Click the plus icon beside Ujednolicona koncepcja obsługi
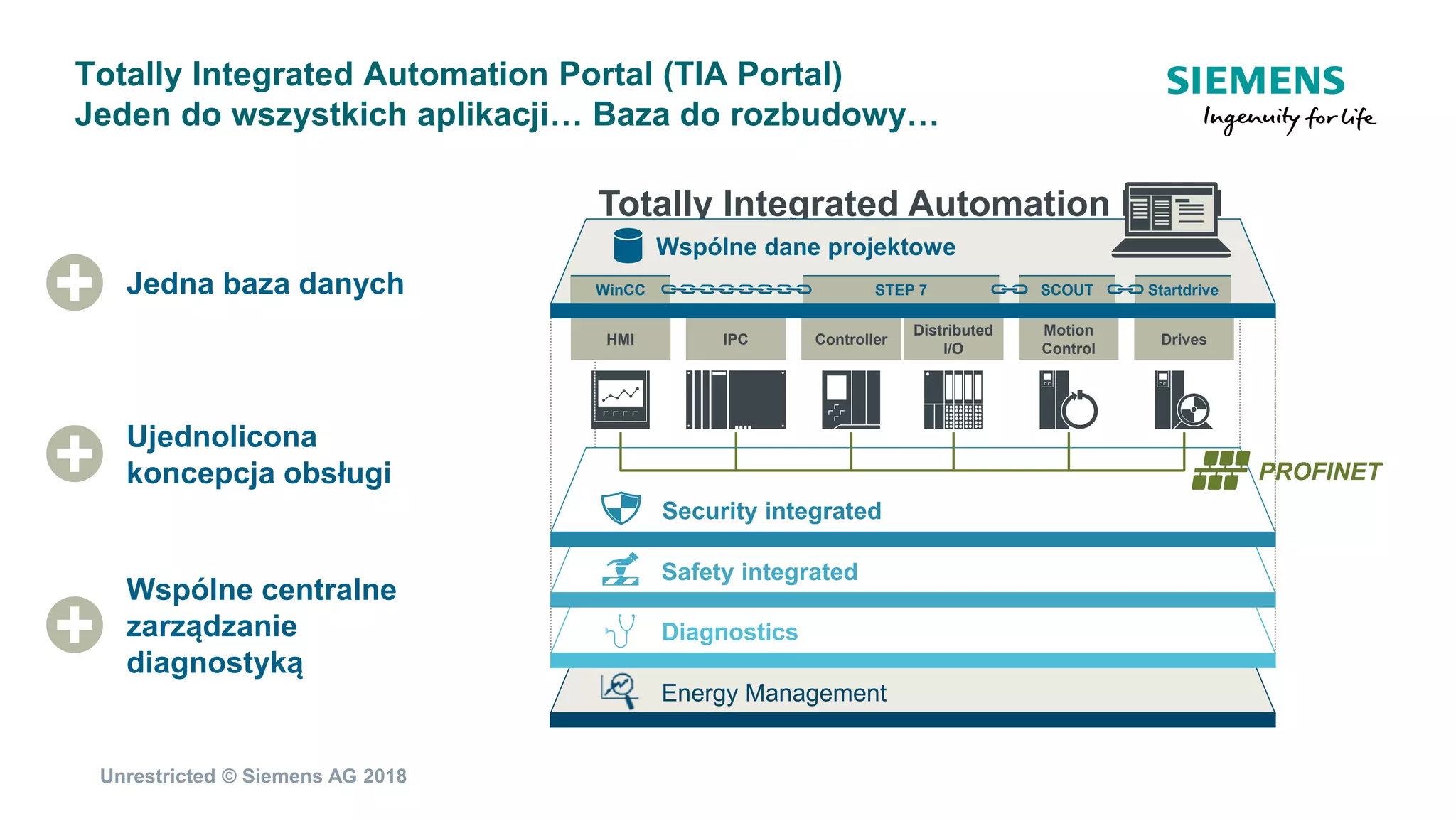The width and height of the screenshot is (1456, 821). point(75,454)
